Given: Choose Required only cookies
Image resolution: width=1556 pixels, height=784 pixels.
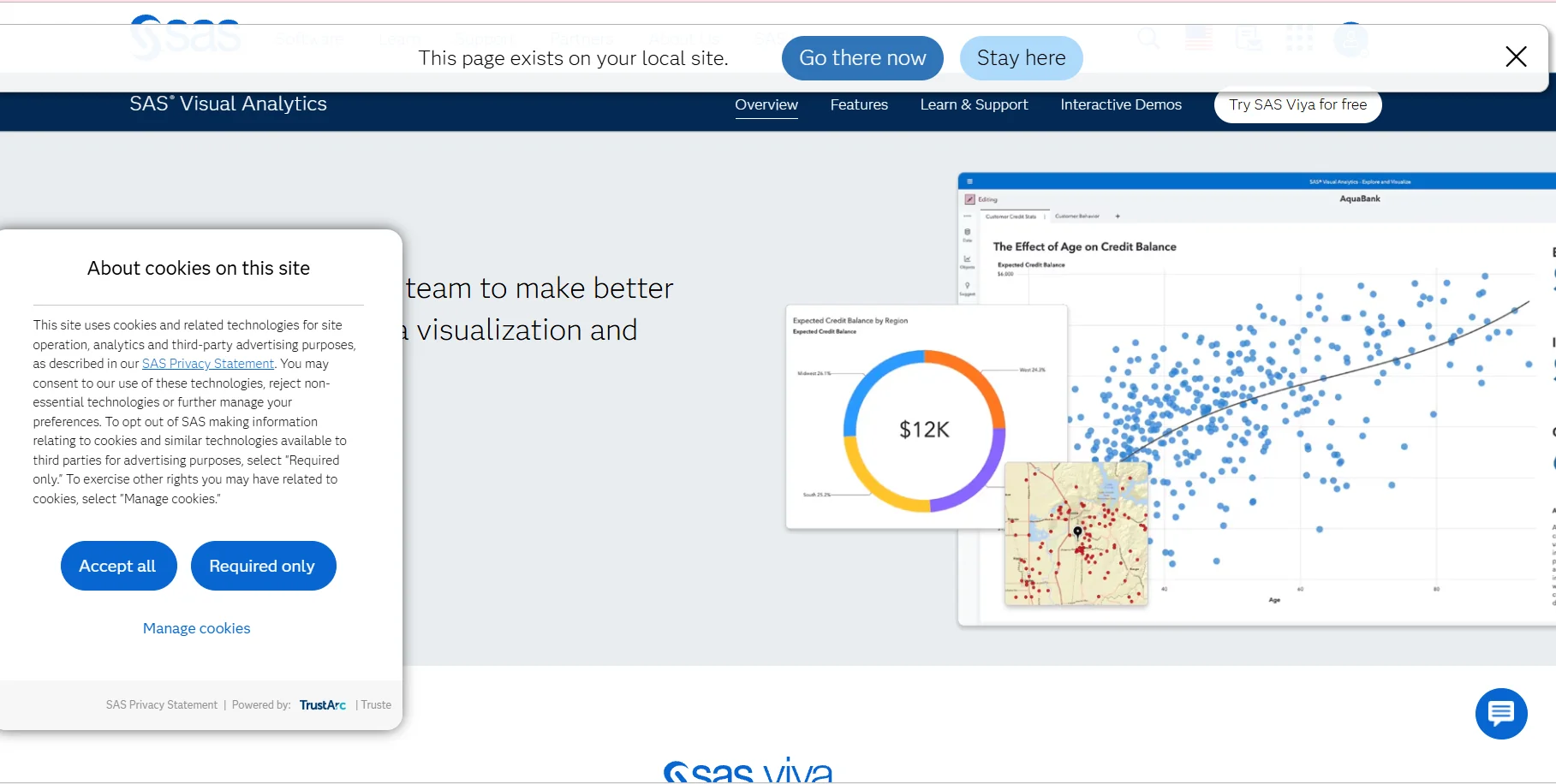Looking at the screenshot, I should coord(263,566).
